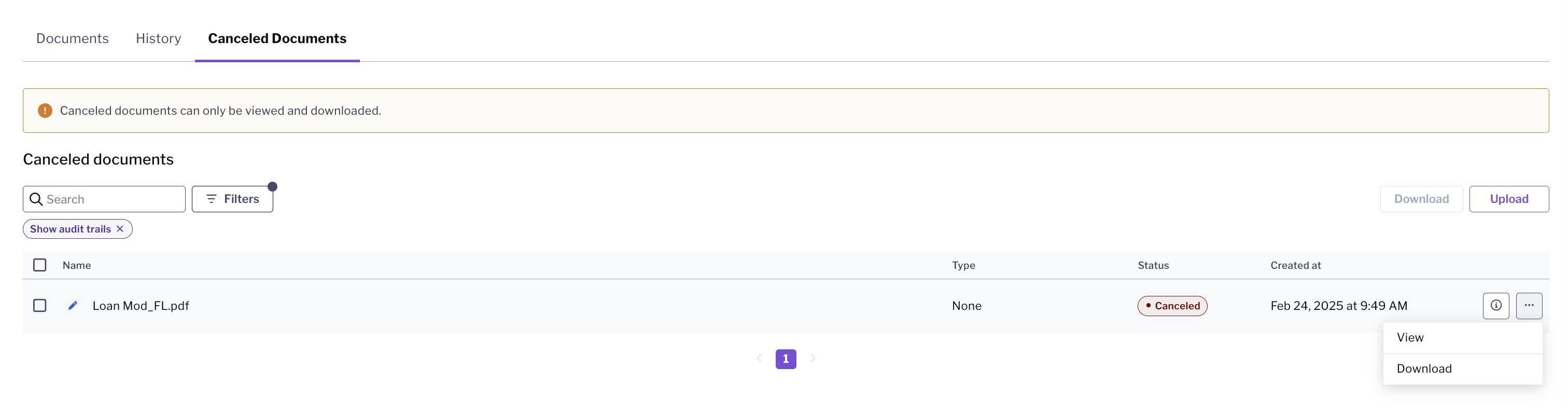This screenshot has width=1568, height=408.
Task: Toggle the three-dots more actions button
Action: pyautogui.click(x=1529, y=305)
